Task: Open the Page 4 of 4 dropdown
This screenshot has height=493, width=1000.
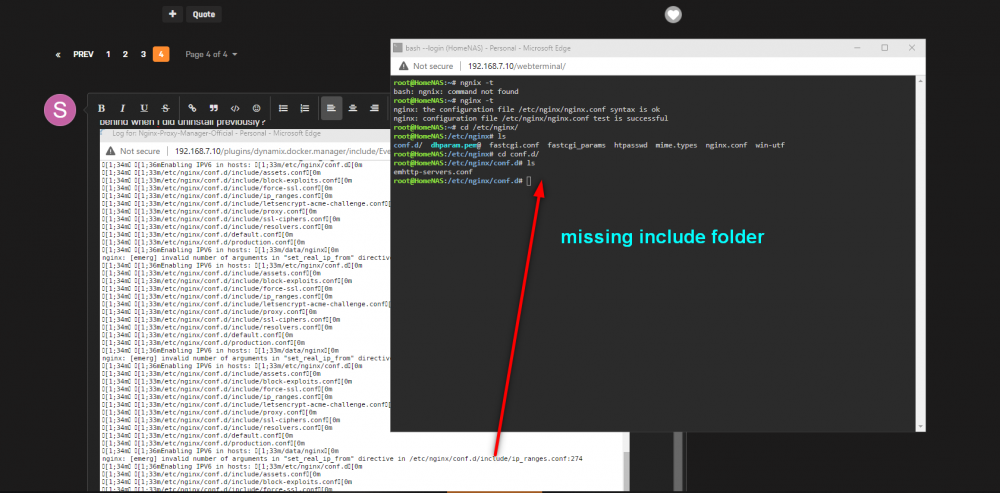Action: click(x=211, y=55)
